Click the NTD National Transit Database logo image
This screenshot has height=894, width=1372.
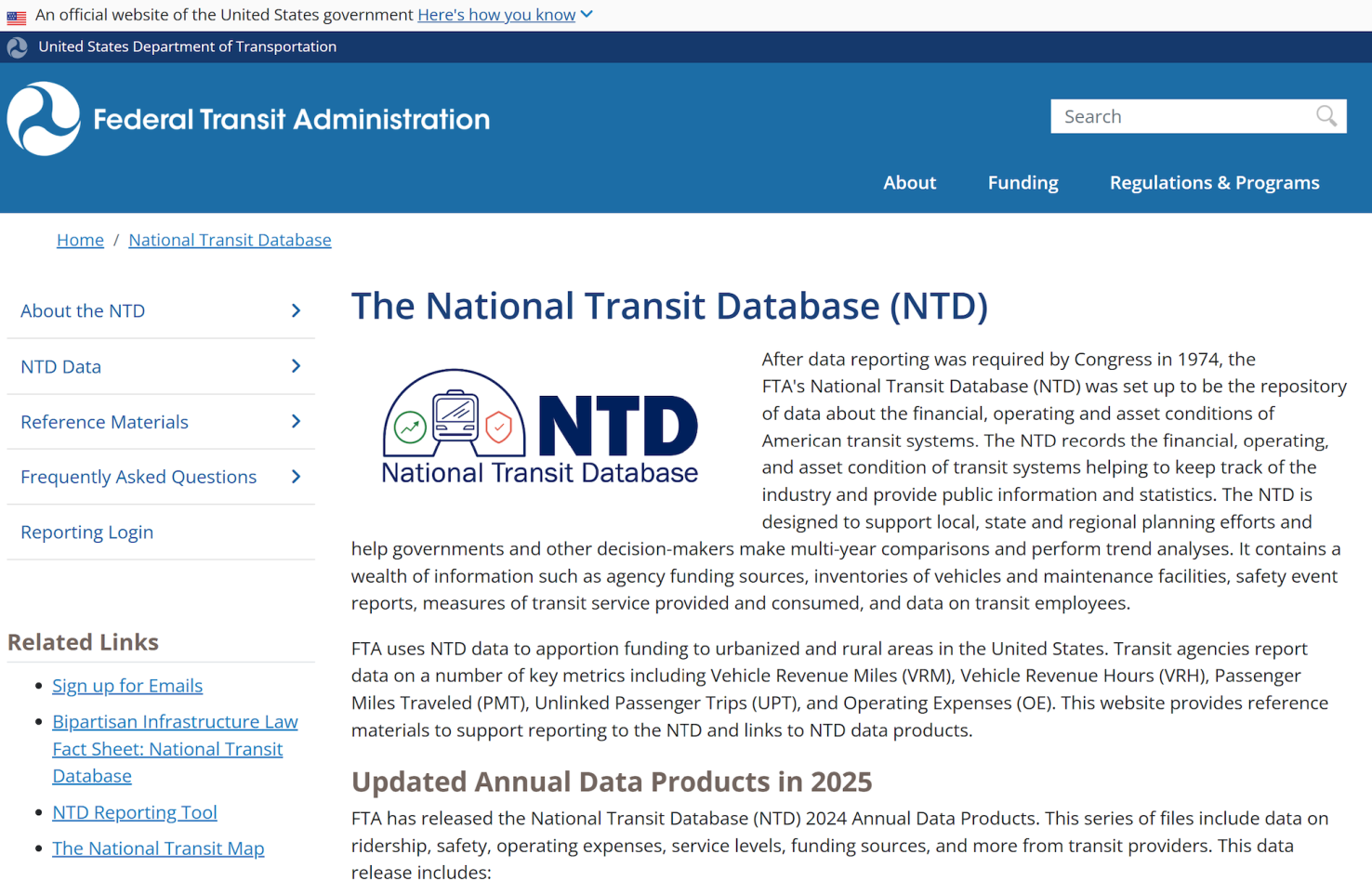540,427
